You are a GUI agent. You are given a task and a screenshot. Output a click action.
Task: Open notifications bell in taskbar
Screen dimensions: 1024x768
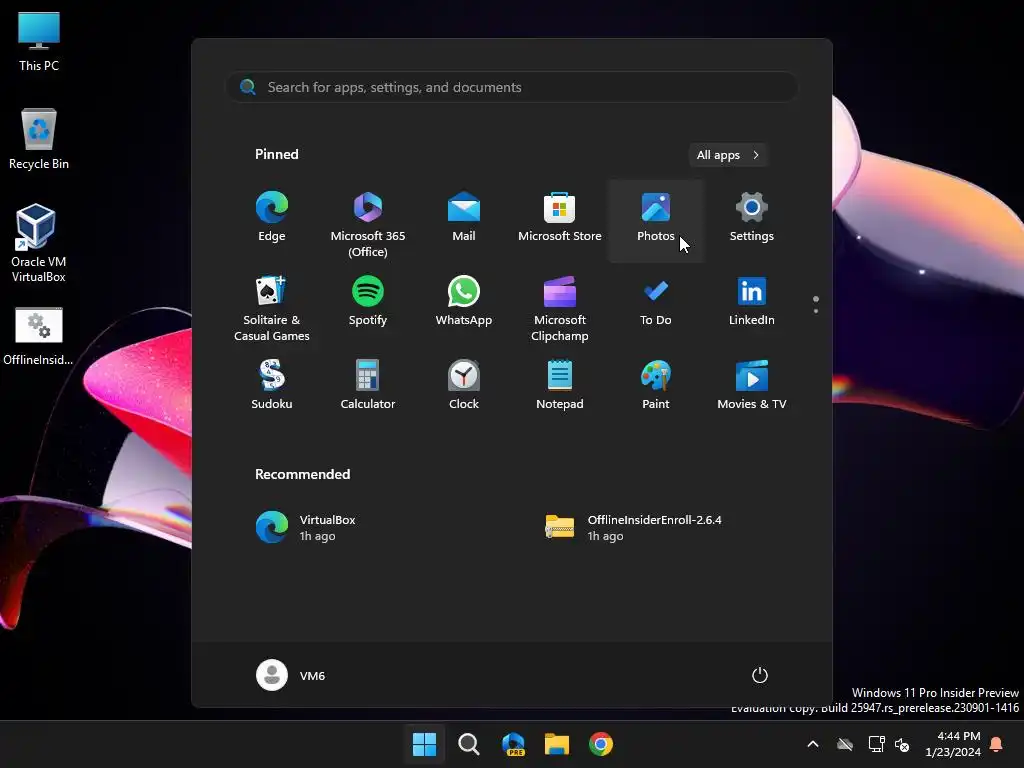(x=997, y=744)
